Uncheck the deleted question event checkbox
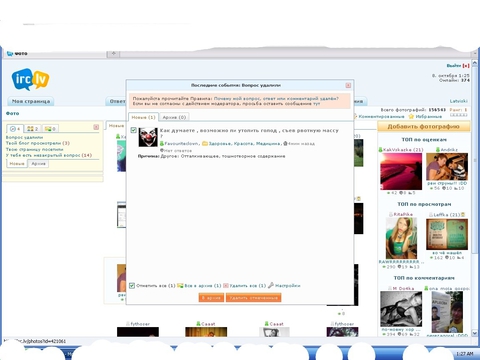This screenshot has height=360, width=480. coord(133,130)
